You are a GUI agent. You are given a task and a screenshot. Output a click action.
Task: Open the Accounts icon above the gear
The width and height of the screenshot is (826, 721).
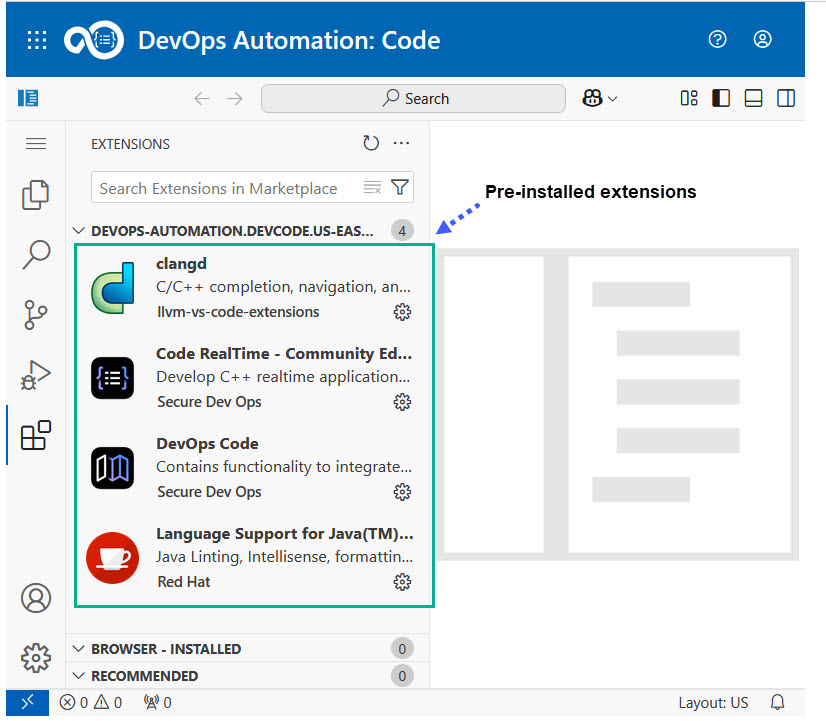[35, 597]
